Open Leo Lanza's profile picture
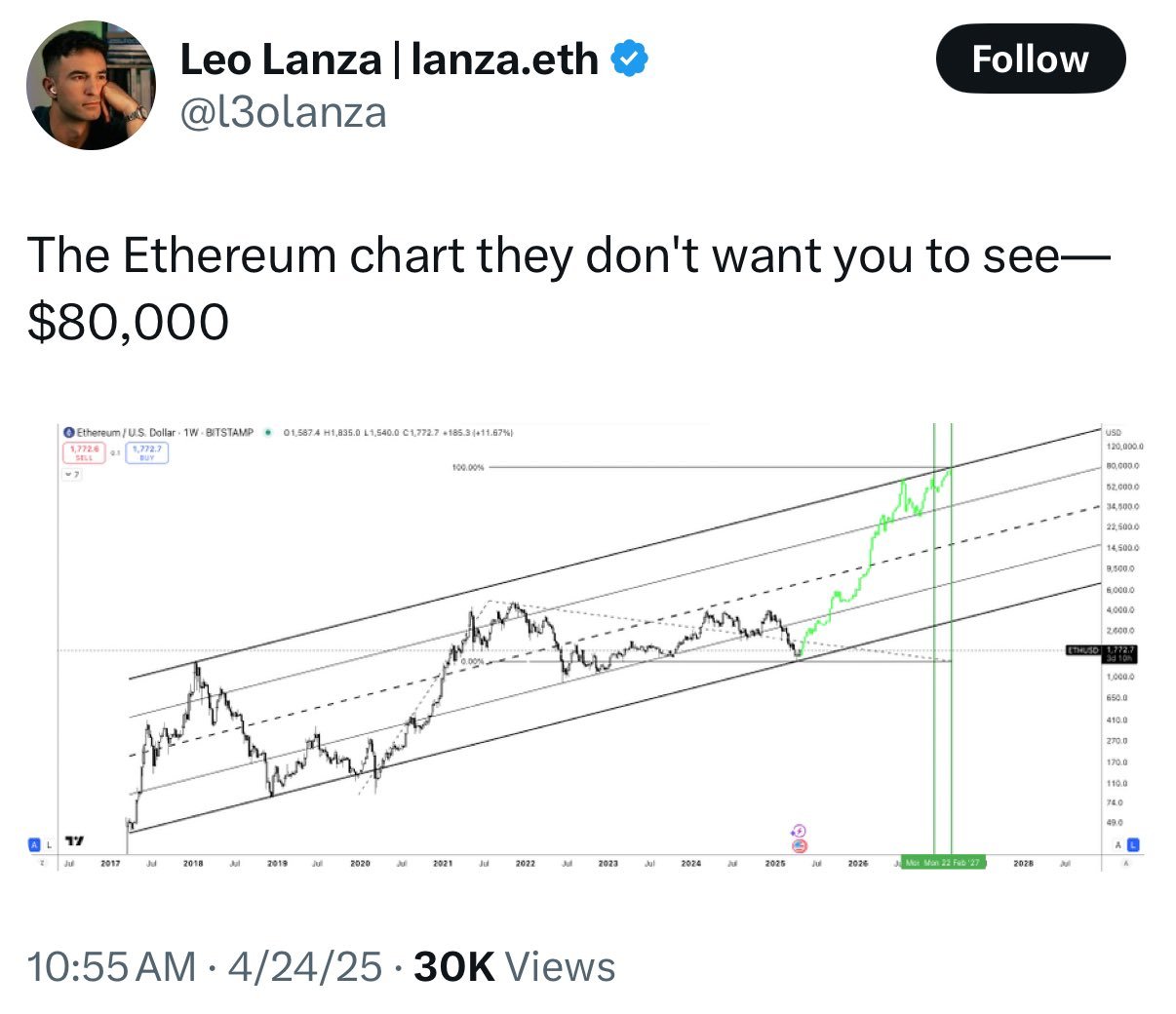This screenshot has height=1014, width=1176. (90, 85)
